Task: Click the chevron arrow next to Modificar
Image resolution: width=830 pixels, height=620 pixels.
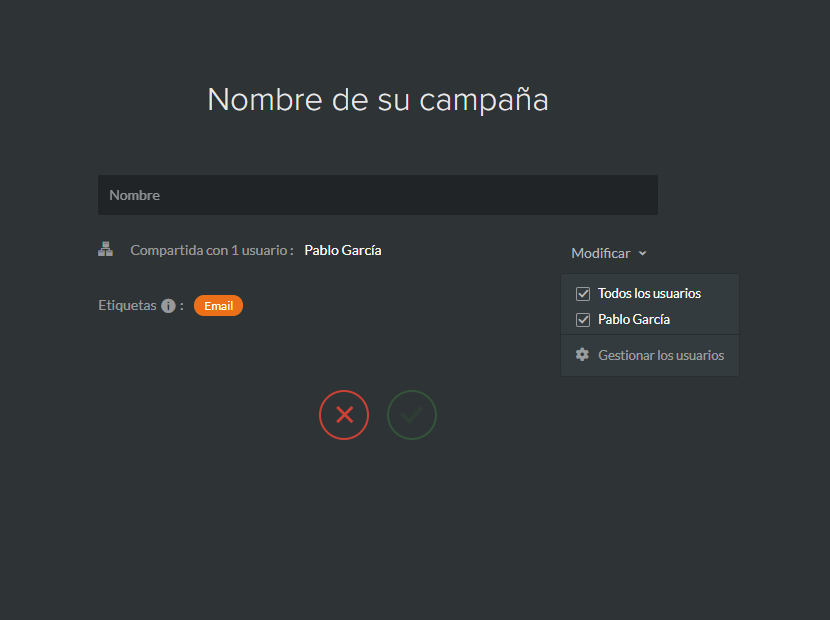Action: (642, 254)
